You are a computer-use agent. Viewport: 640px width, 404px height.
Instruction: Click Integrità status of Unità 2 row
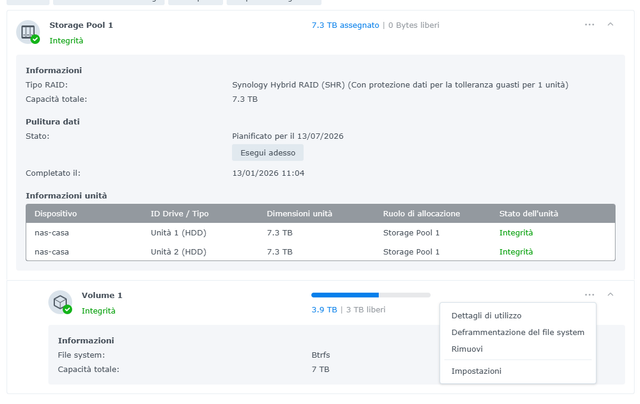[516, 252]
